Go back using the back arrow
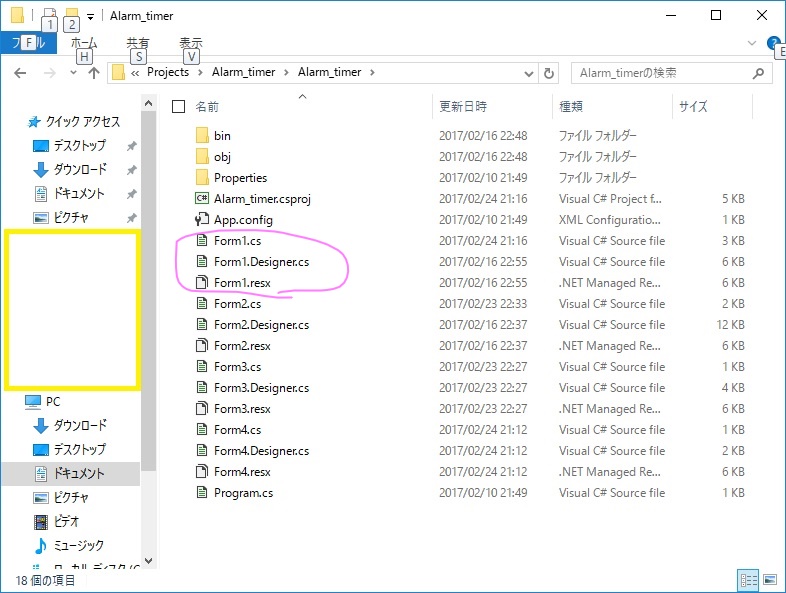Screen dimensions: 786x593 click(20, 73)
